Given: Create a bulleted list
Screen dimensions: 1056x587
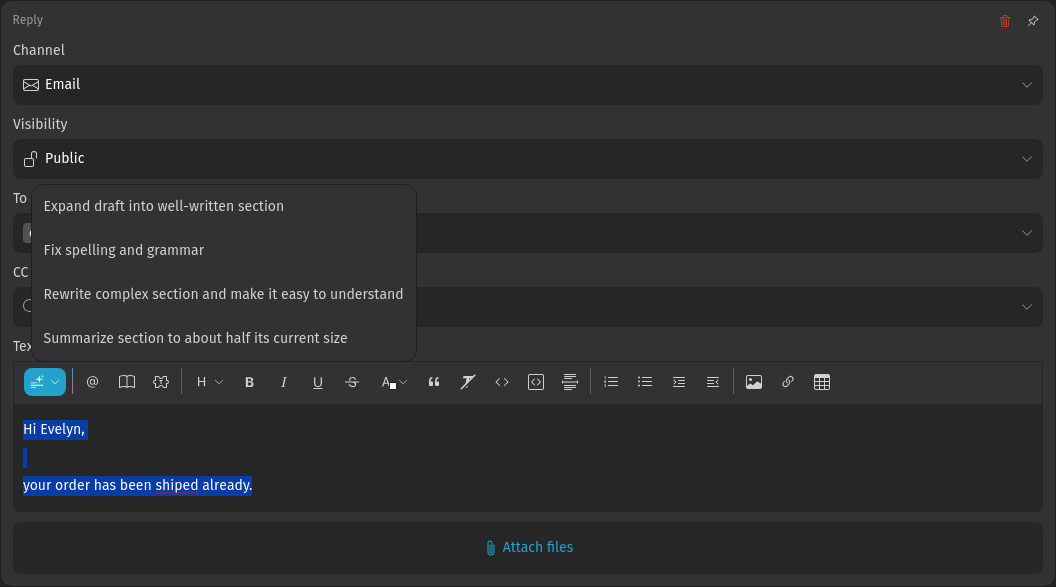Looking at the screenshot, I should point(645,382).
